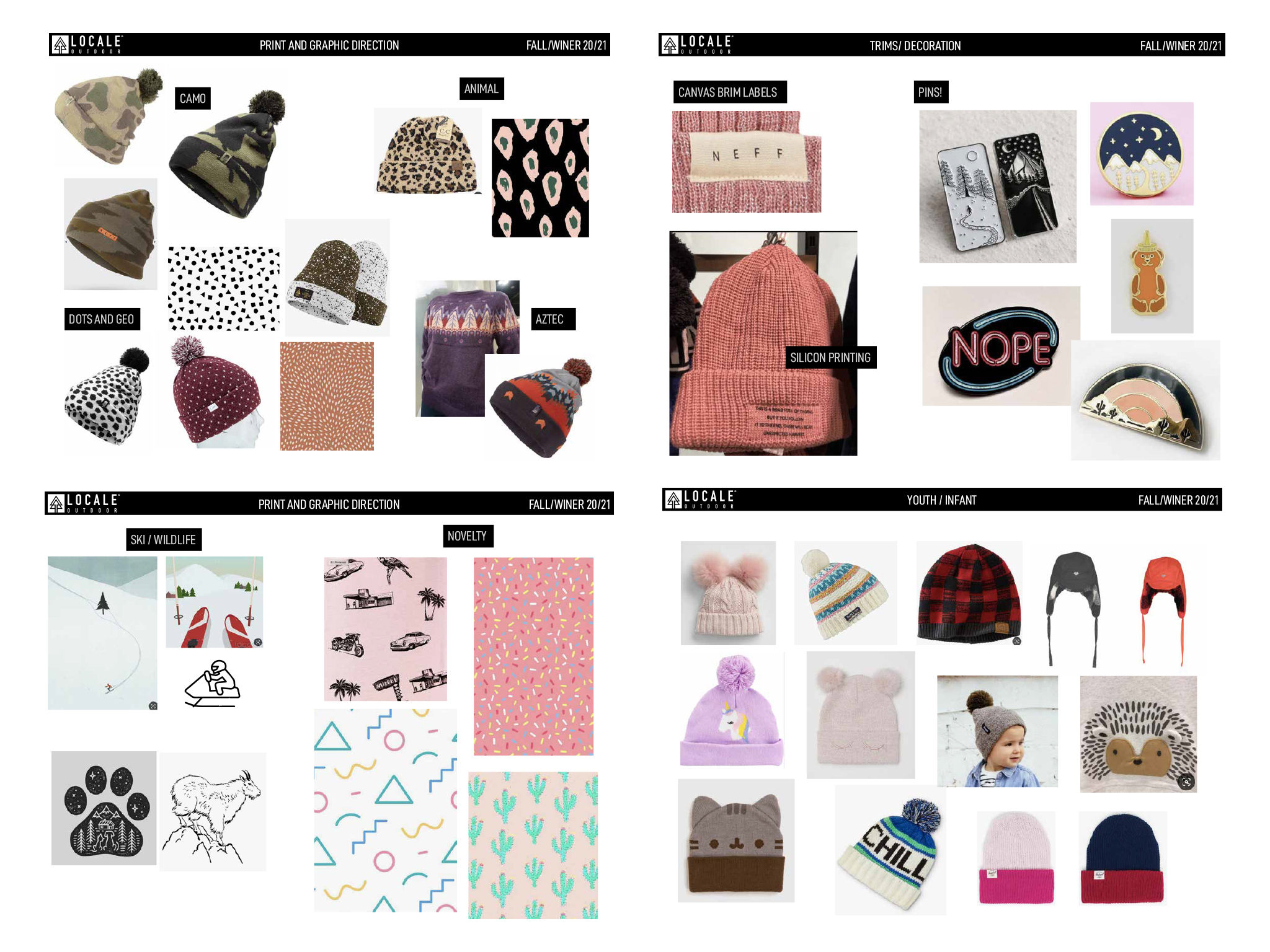
Task: Select the night sky mountain round pin
Action: pos(1142,154)
